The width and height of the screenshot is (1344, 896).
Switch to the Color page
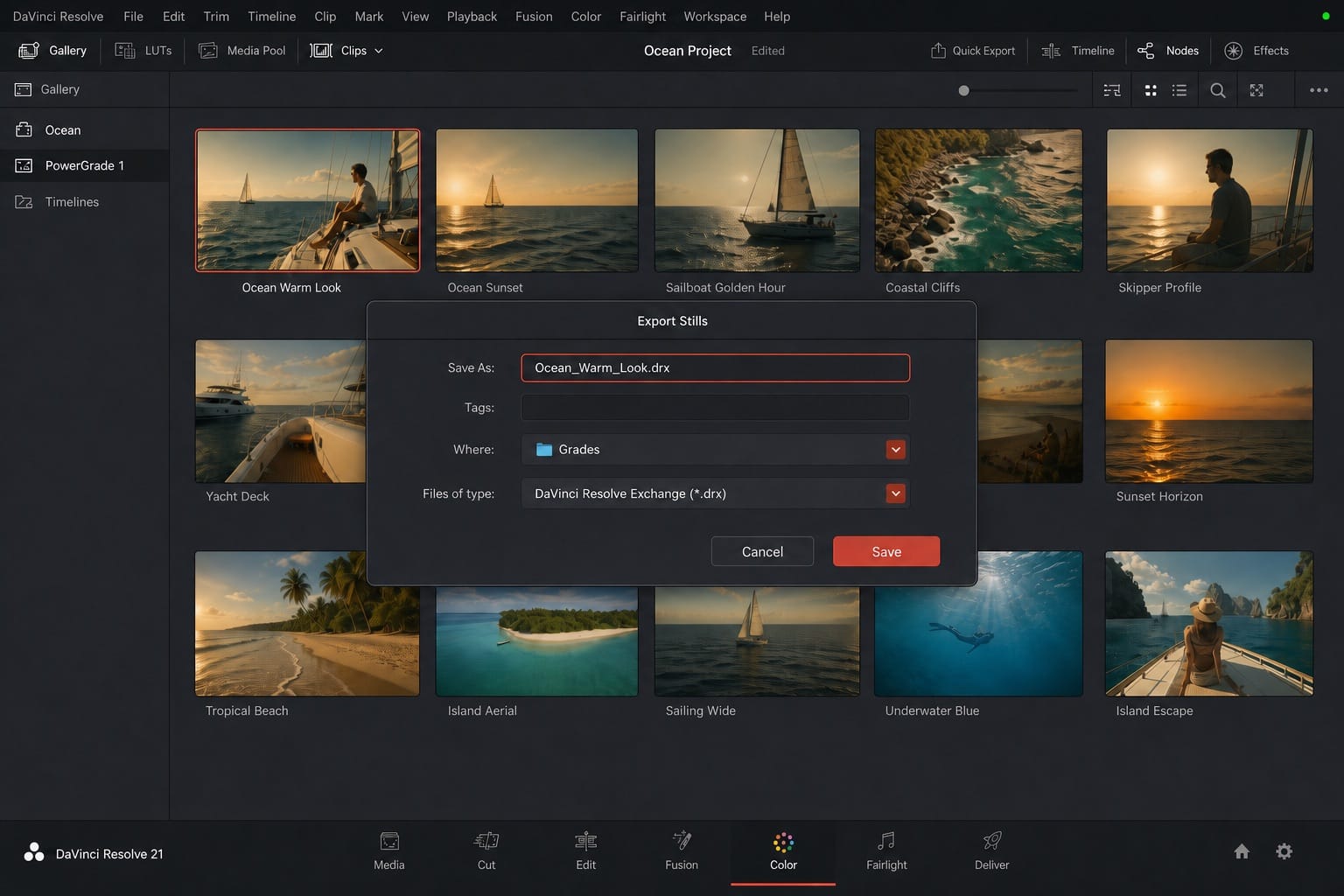pos(783,851)
